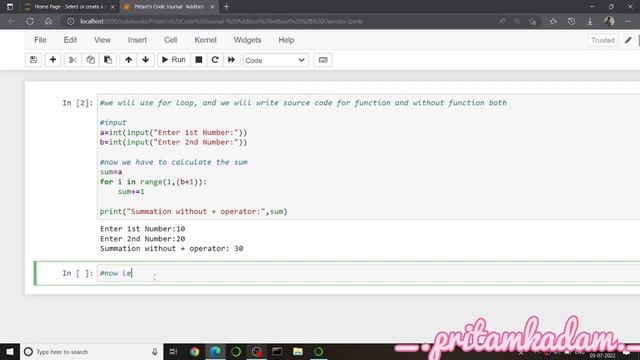
Task: Open File Explorer from the taskbar
Action: (x=298, y=352)
